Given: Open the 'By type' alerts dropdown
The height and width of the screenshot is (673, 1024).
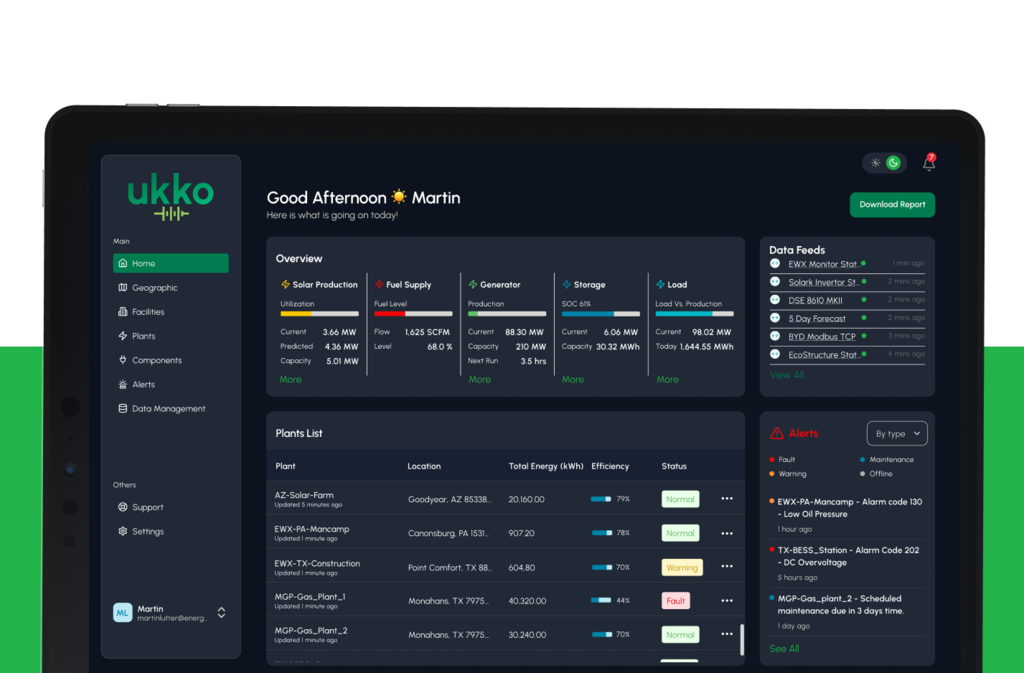Looking at the screenshot, I should pos(896,434).
